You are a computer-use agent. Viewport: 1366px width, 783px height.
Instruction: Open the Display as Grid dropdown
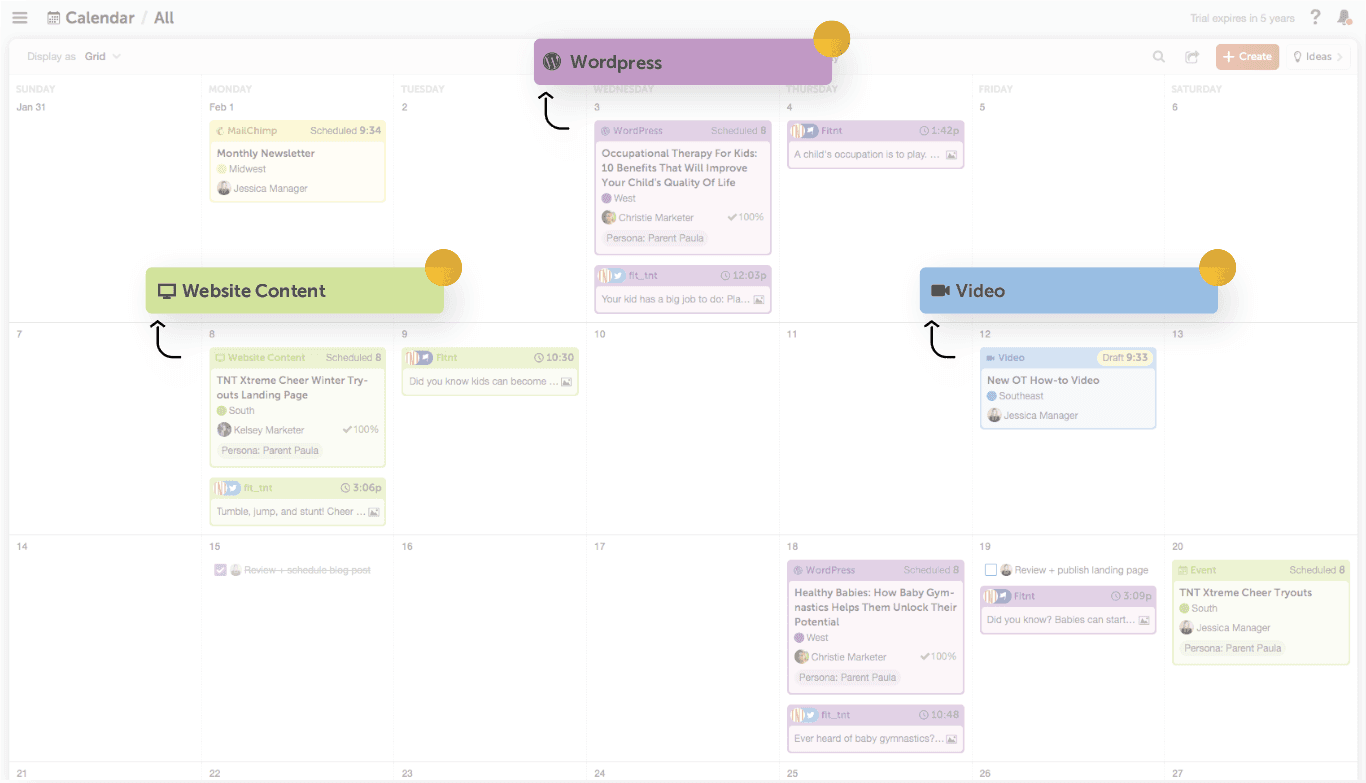tap(74, 57)
